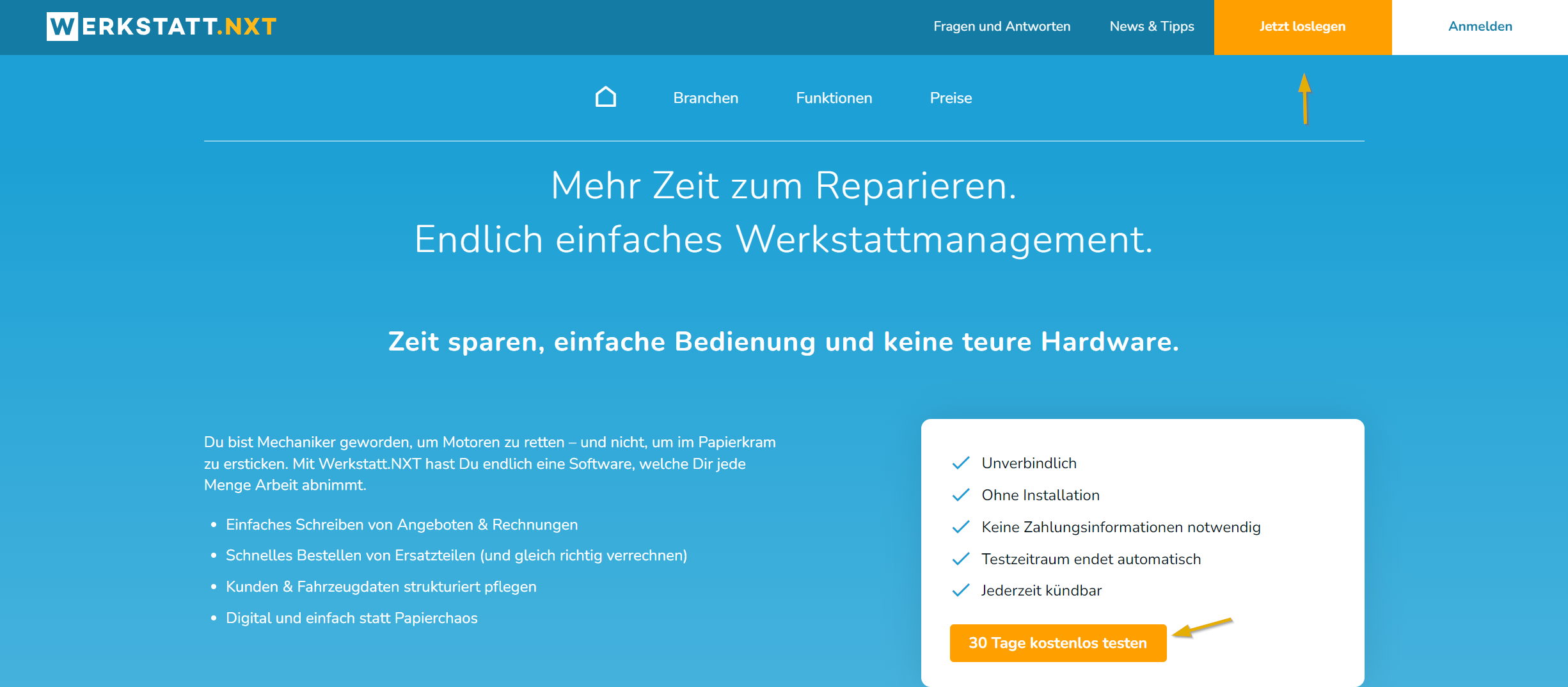
Task: Click the text Keine Zahlungsinformationen notwendig
Action: click(x=1121, y=527)
